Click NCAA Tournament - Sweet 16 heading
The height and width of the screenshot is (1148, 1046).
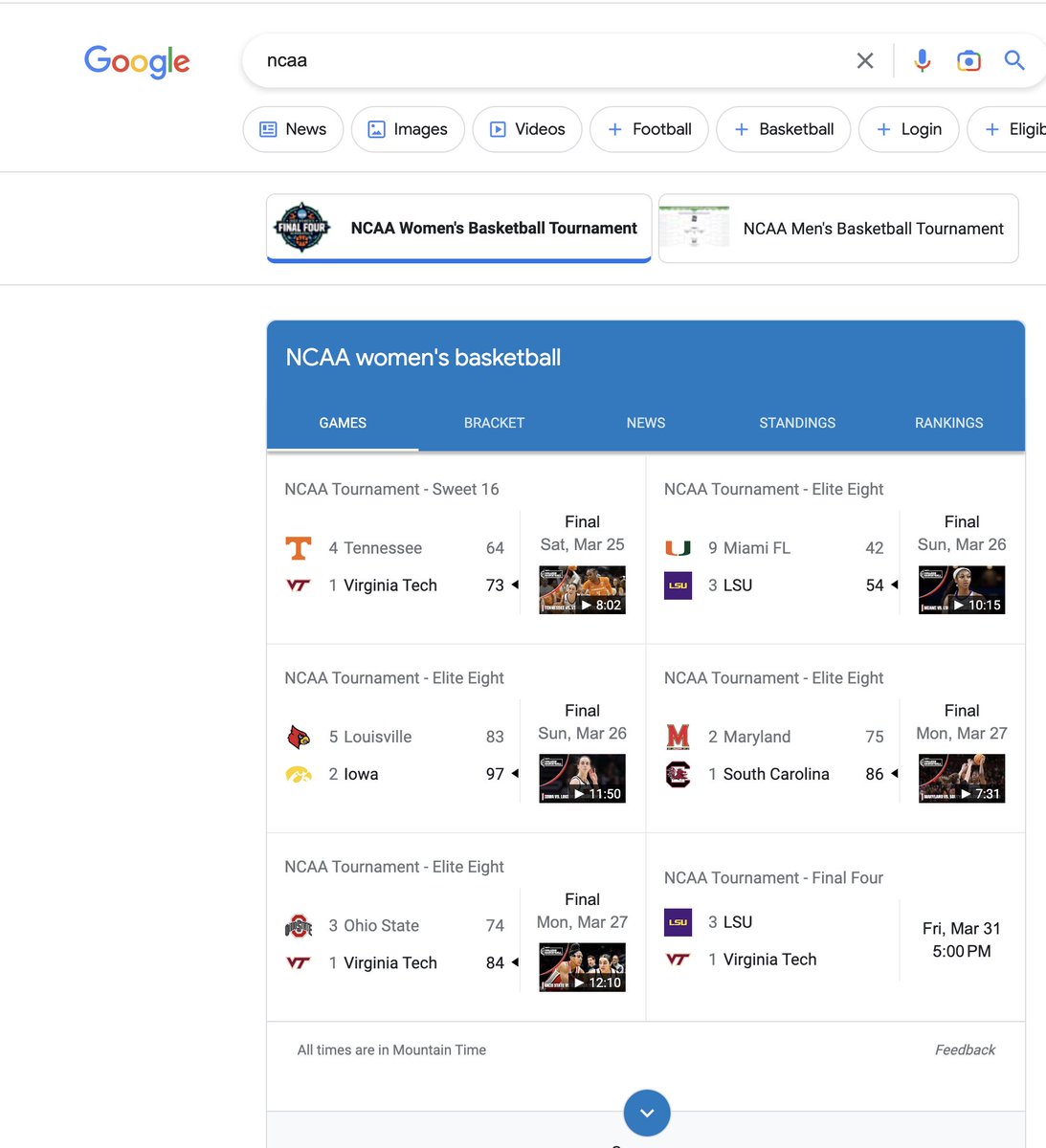point(391,489)
